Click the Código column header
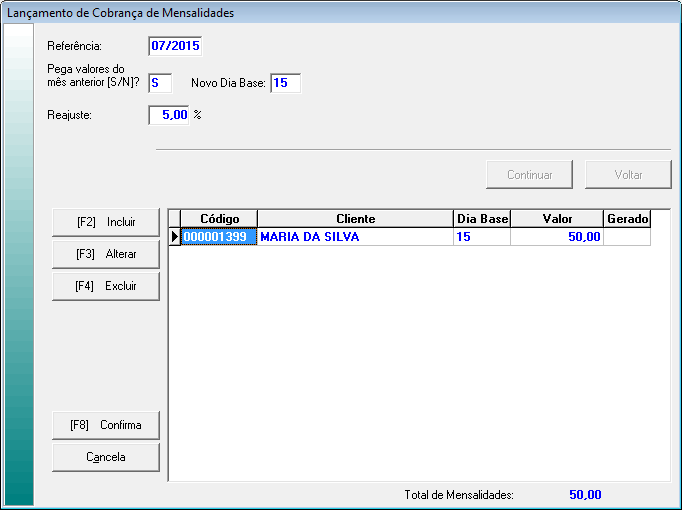This screenshot has width=682, height=510. pos(219,218)
